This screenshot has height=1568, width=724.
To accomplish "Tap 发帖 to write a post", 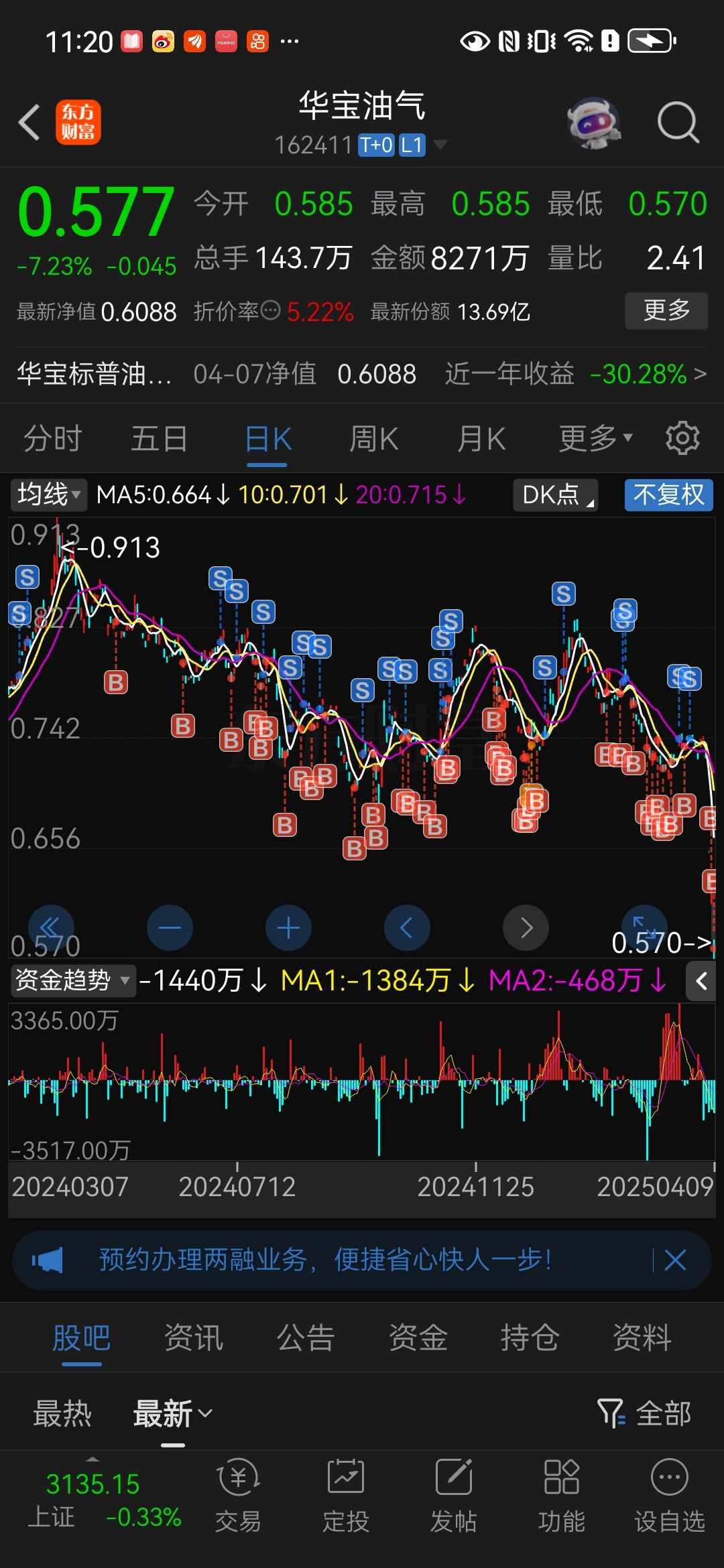I will tap(454, 1496).
